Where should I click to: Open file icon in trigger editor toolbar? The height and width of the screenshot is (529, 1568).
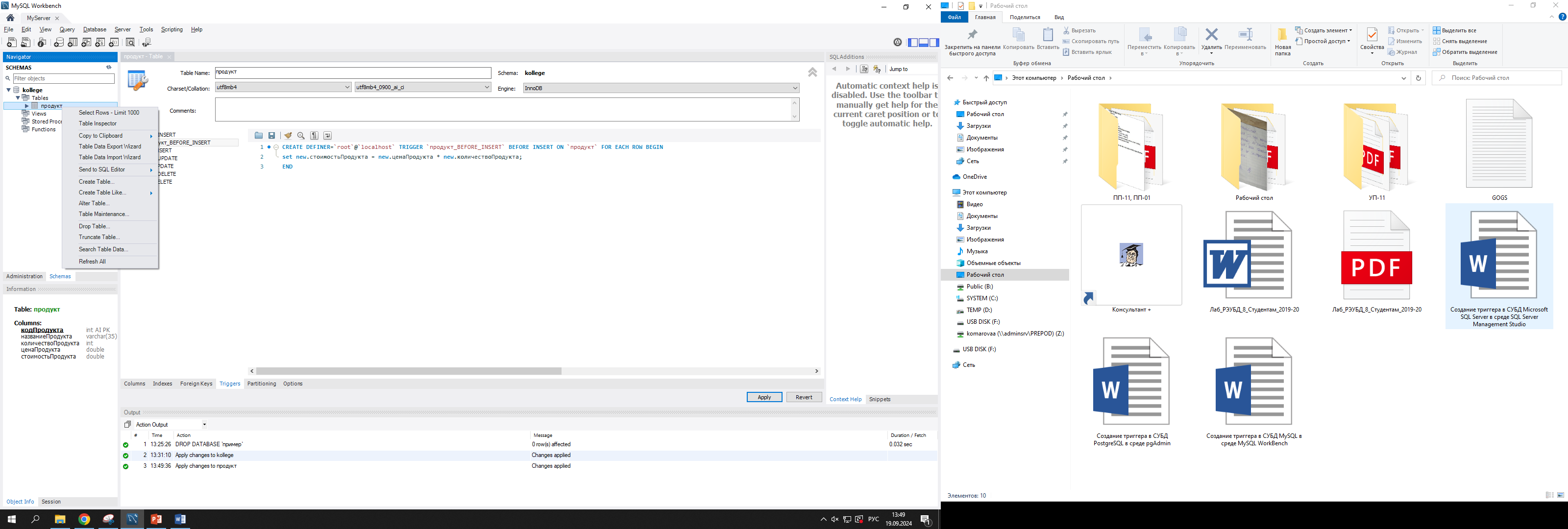[x=259, y=136]
